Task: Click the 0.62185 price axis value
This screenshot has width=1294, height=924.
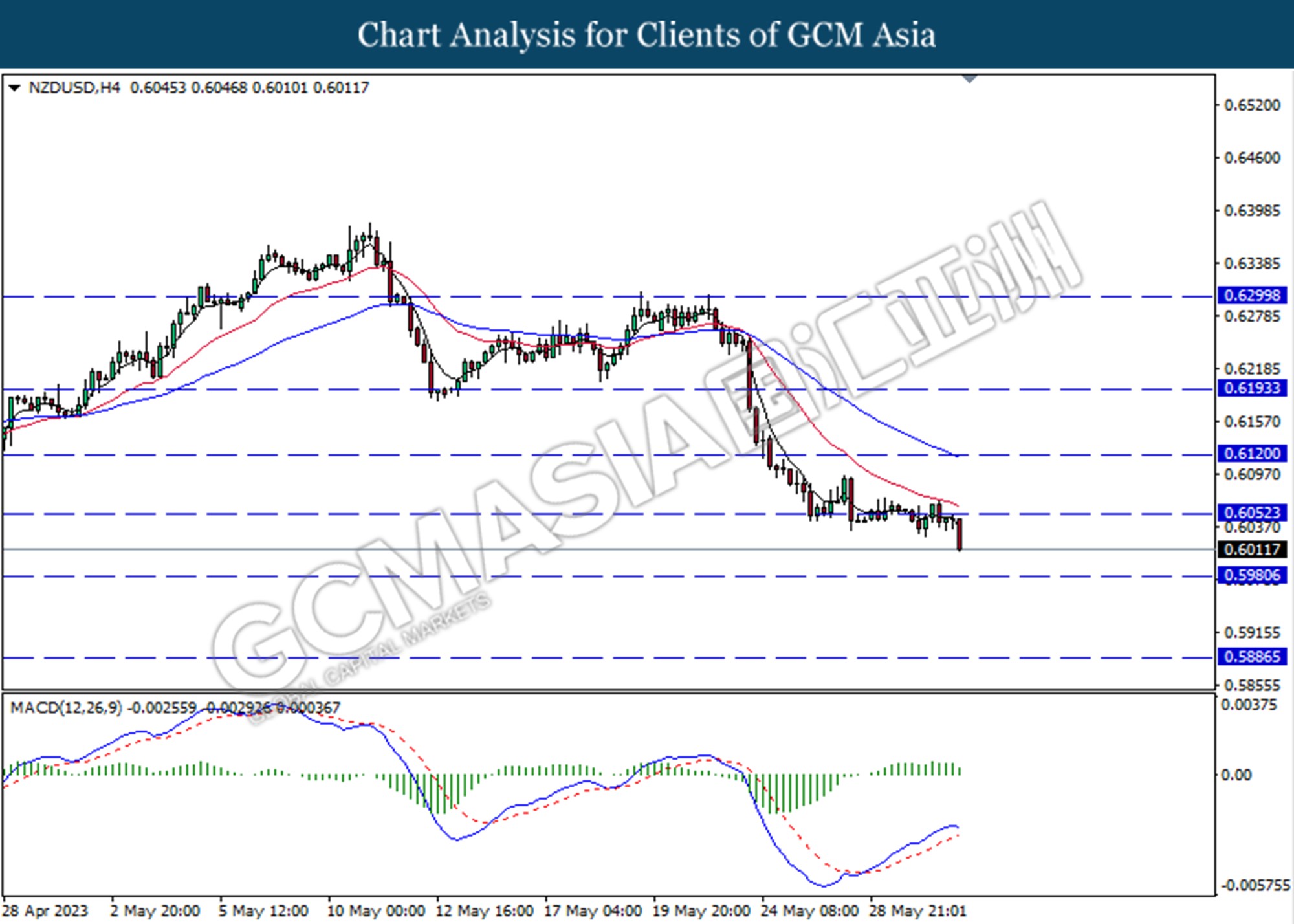Action: point(1252,369)
